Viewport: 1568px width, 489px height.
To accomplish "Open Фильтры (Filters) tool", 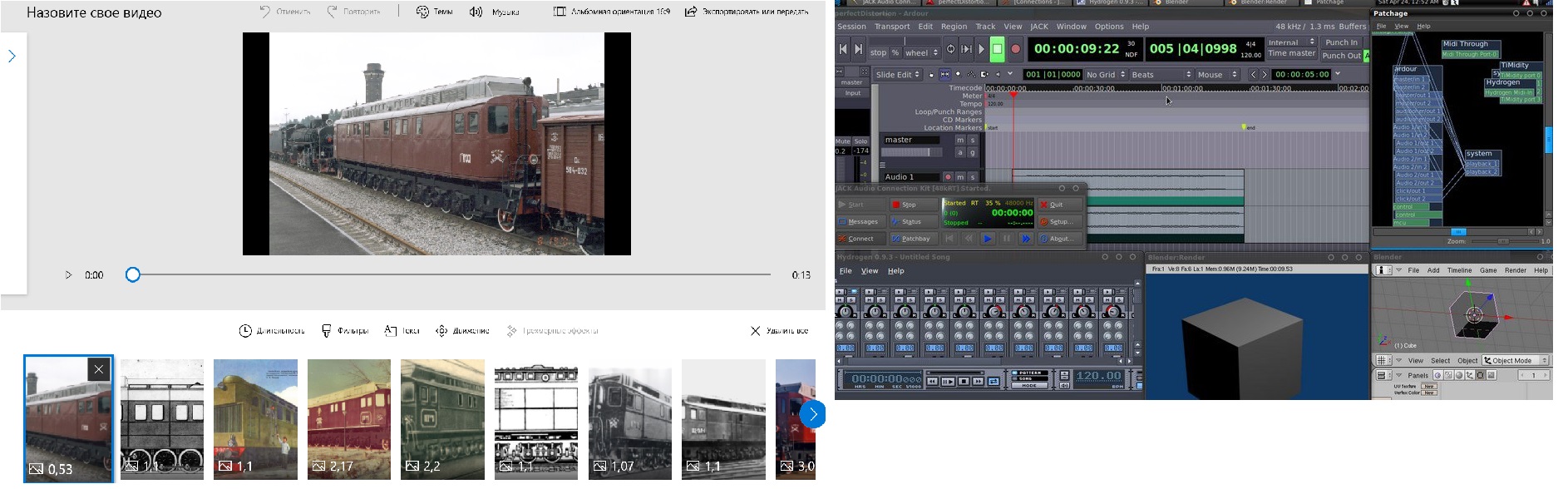I will point(344,330).
